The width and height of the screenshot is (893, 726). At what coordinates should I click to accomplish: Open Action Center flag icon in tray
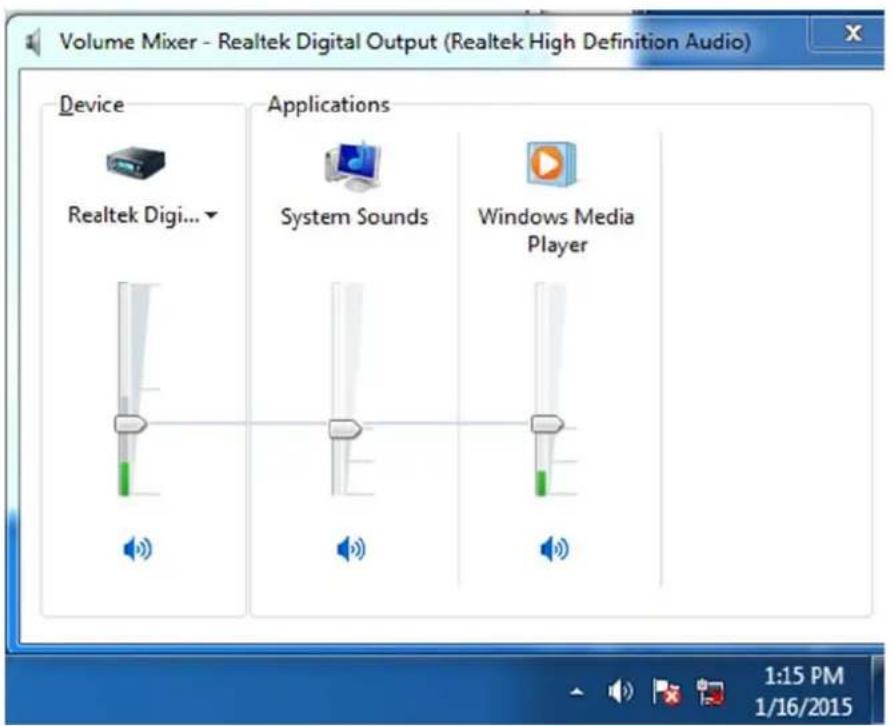(666, 692)
